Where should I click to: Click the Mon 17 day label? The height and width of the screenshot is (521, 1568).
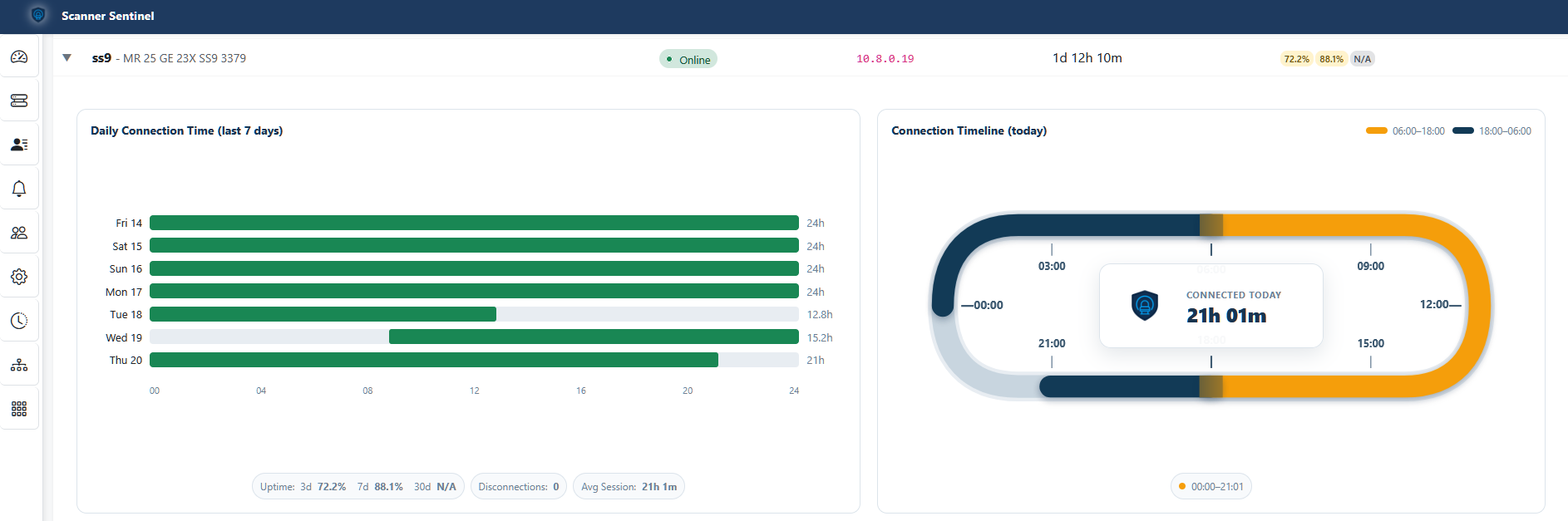124,292
